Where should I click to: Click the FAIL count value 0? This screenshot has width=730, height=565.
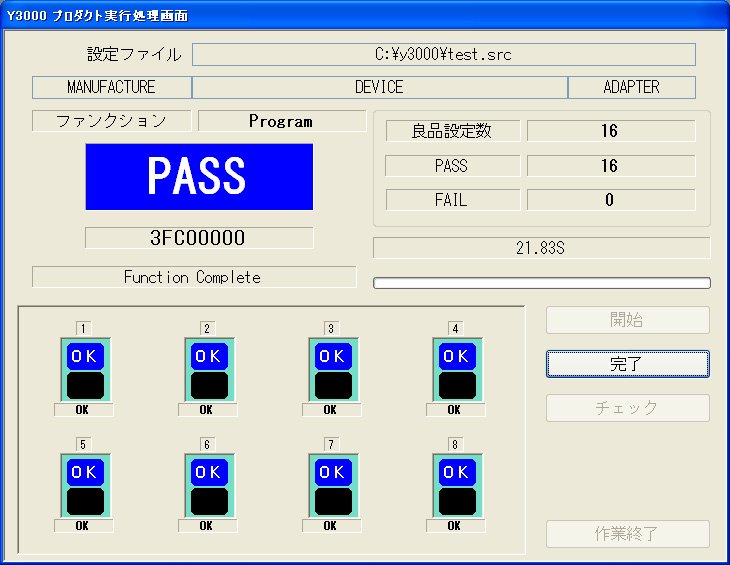[611, 200]
